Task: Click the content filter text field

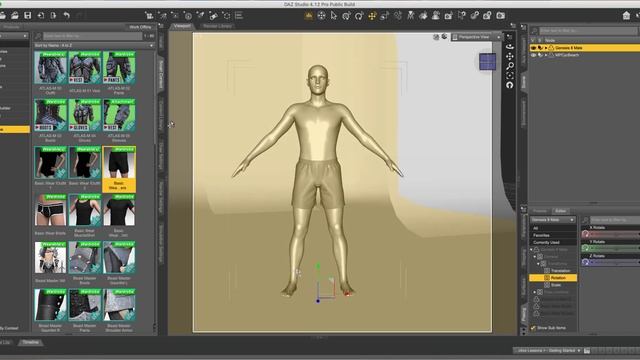Action: (x=92, y=36)
